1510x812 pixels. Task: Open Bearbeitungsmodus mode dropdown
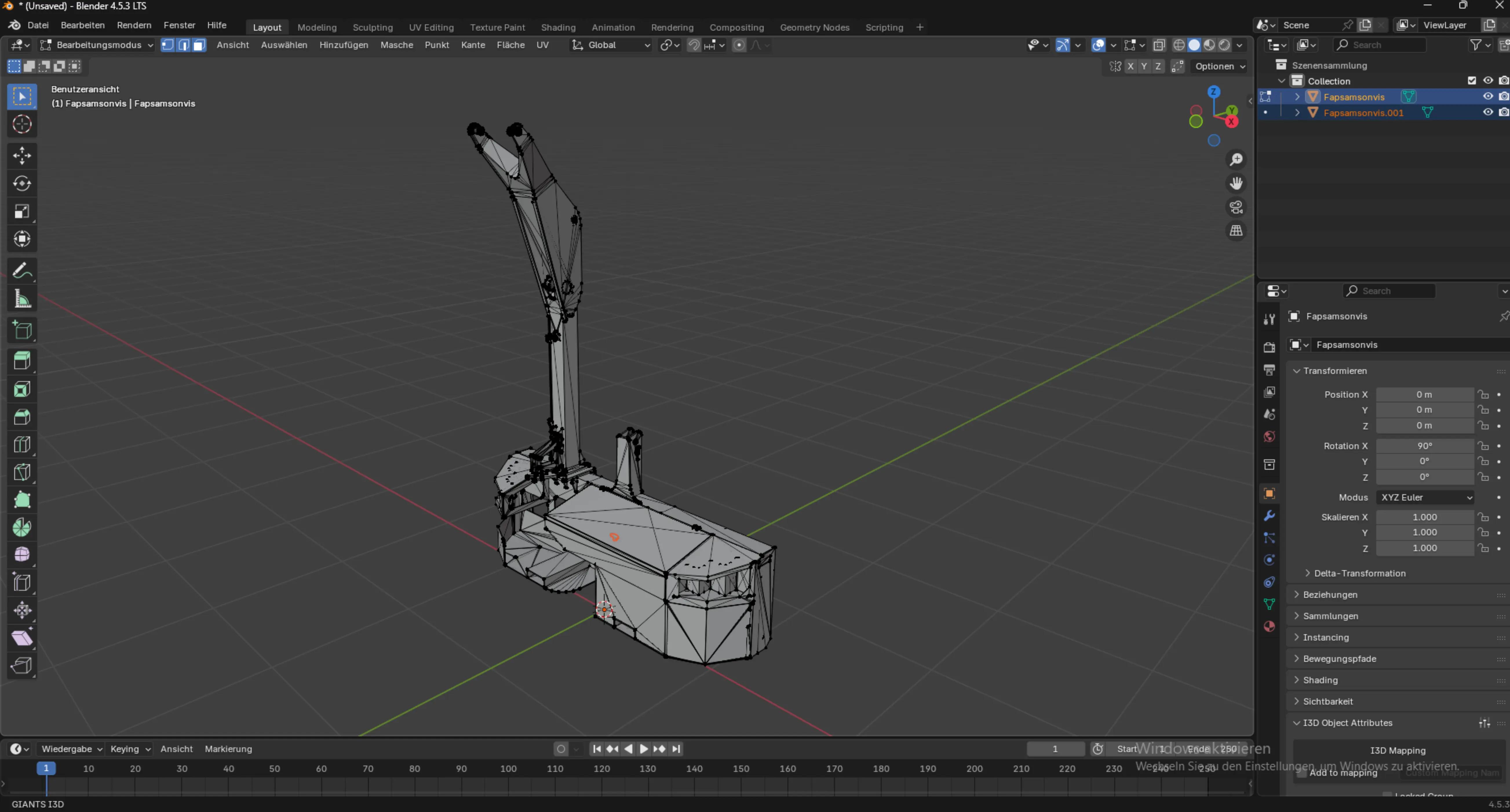point(97,45)
